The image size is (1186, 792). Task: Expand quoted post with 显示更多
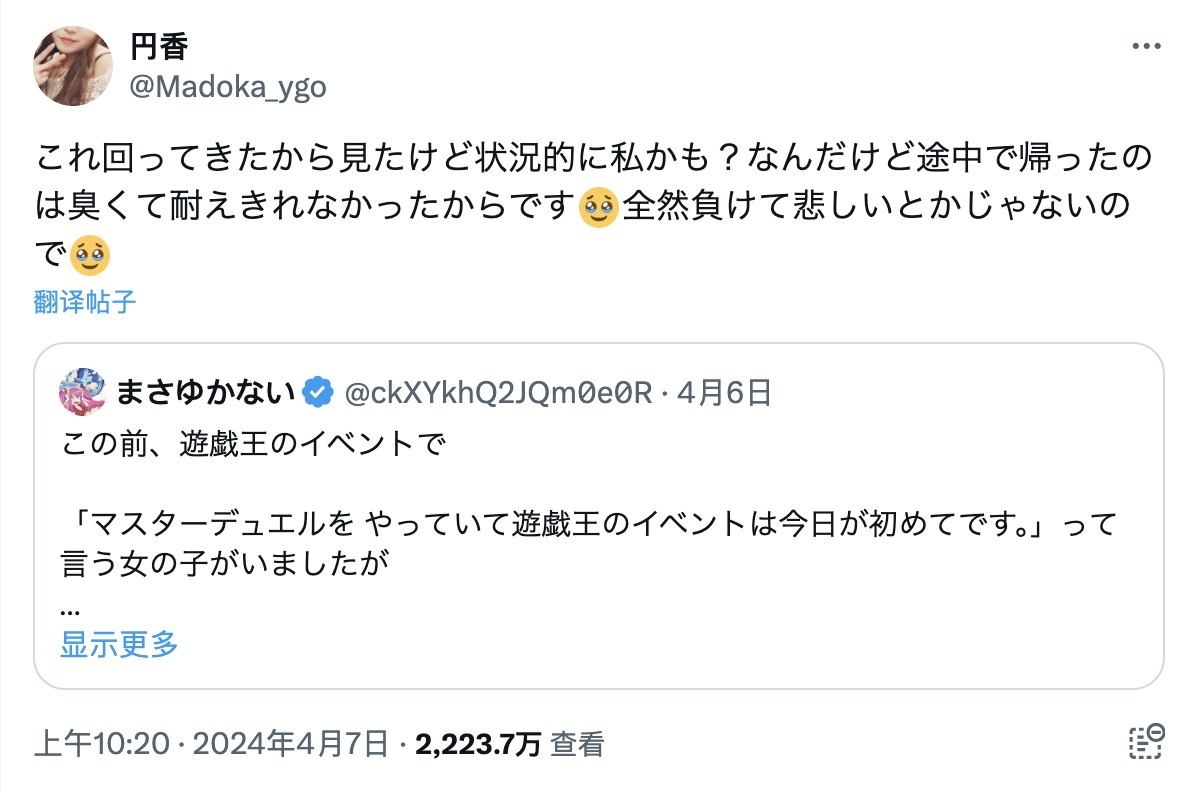(x=119, y=644)
